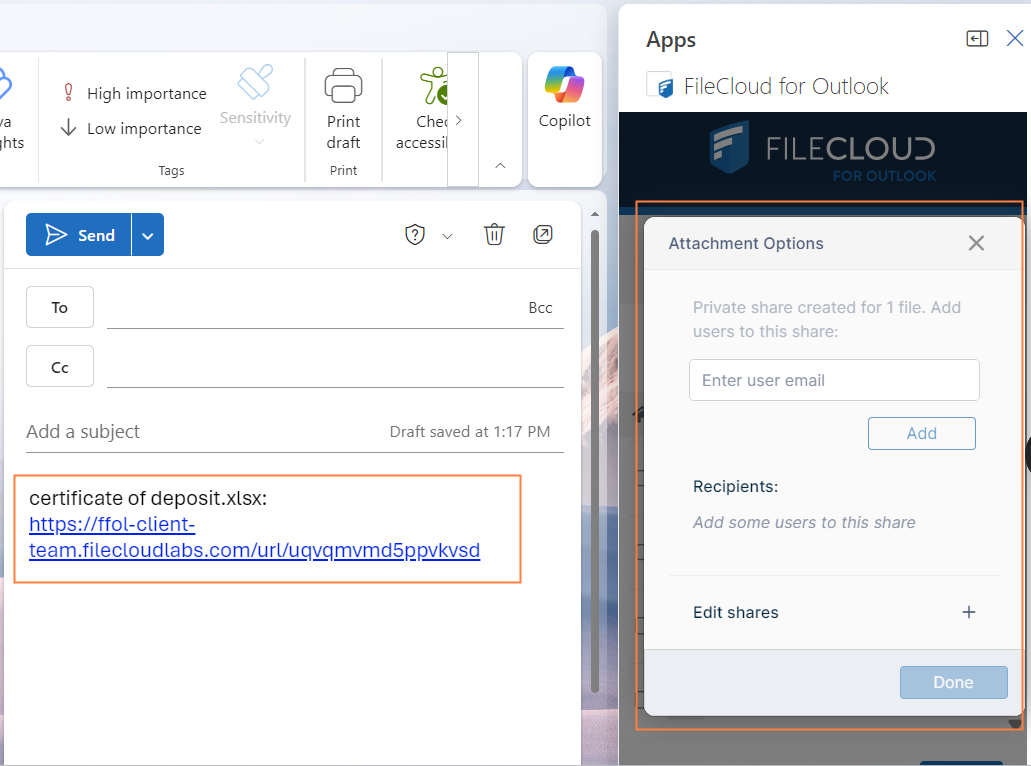Click the Add user button

(x=921, y=433)
